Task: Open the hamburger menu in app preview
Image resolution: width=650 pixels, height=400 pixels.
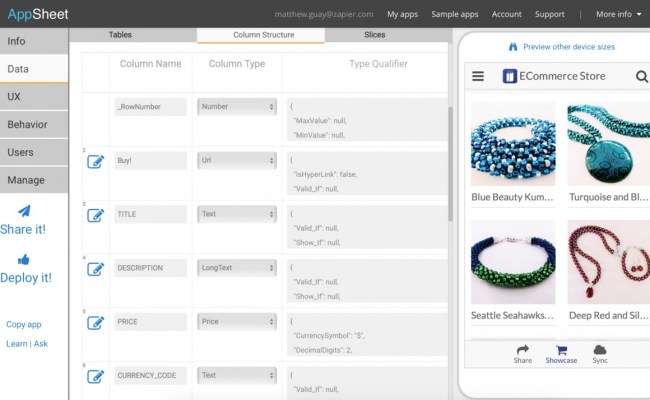Action: click(478, 76)
